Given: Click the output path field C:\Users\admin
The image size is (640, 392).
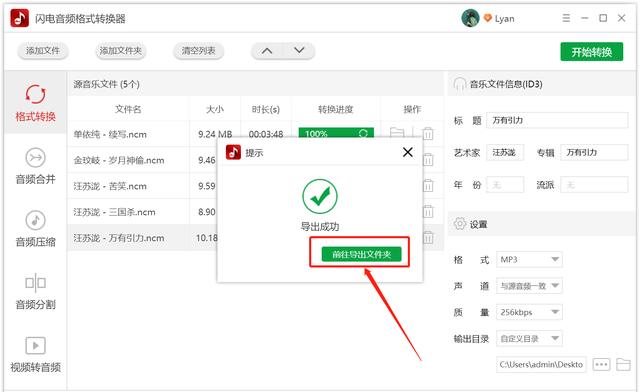Looking at the screenshot, I should click(x=541, y=365).
